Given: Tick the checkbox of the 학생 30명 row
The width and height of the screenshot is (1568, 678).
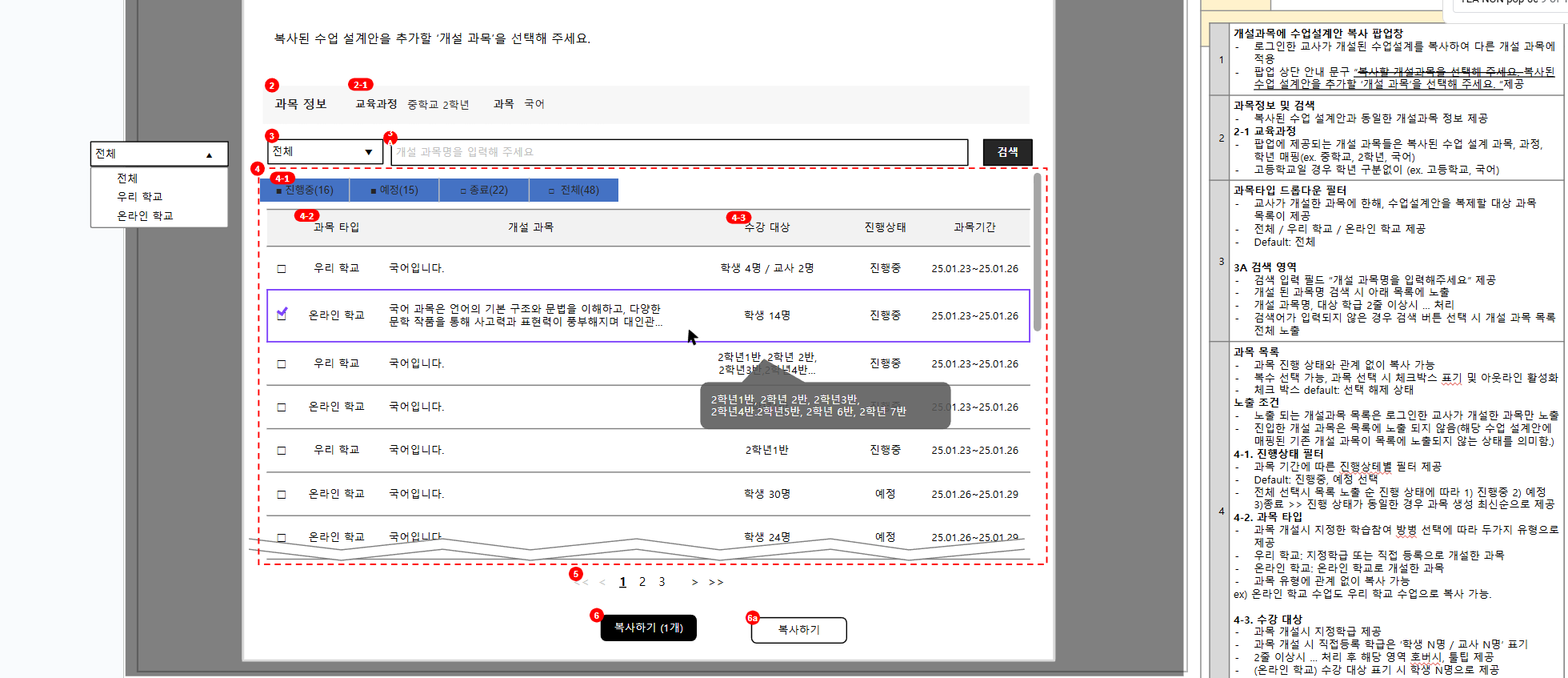Looking at the screenshot, I should pos(282,495).
